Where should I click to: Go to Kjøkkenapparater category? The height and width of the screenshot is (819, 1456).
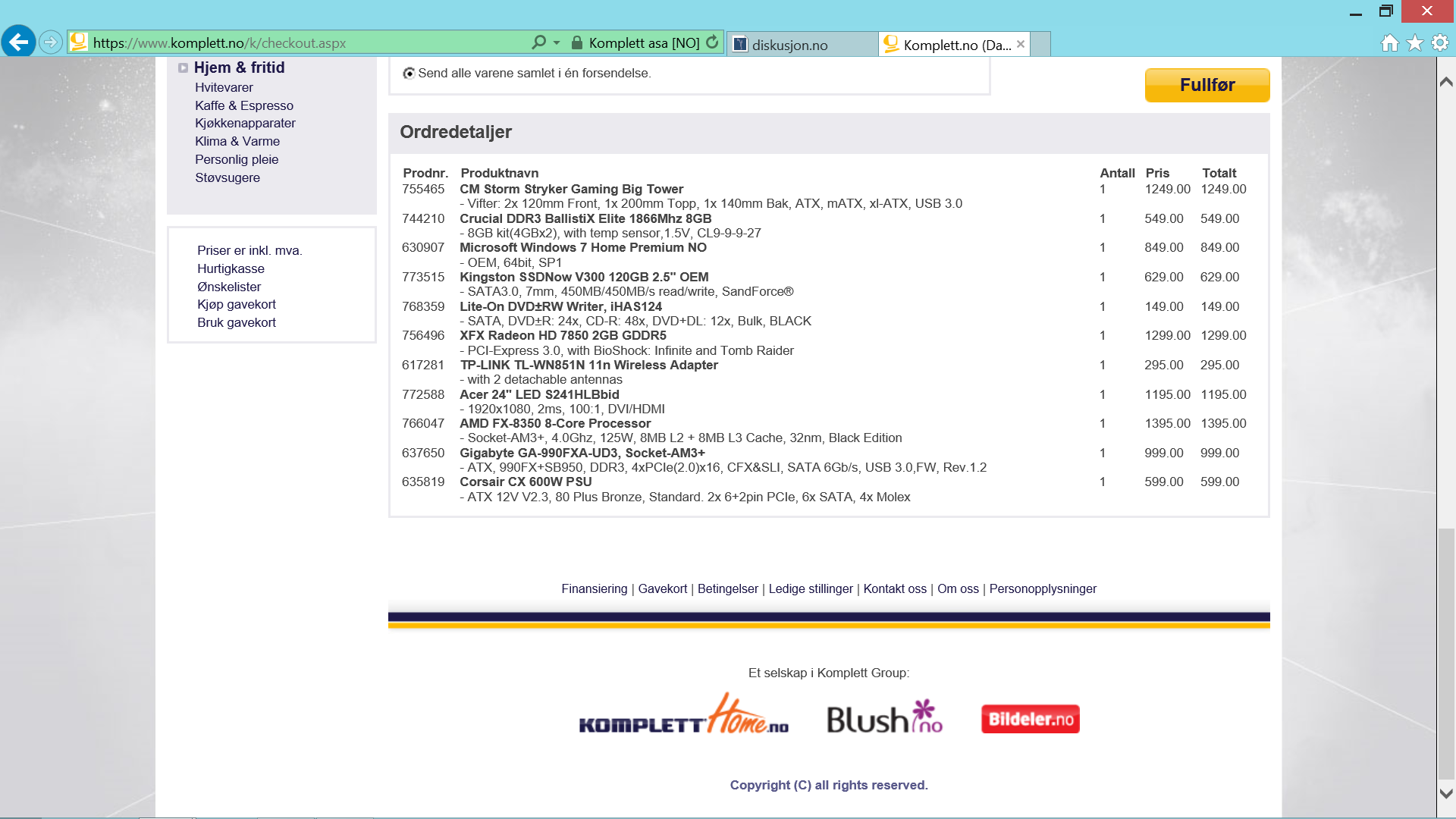245,123
